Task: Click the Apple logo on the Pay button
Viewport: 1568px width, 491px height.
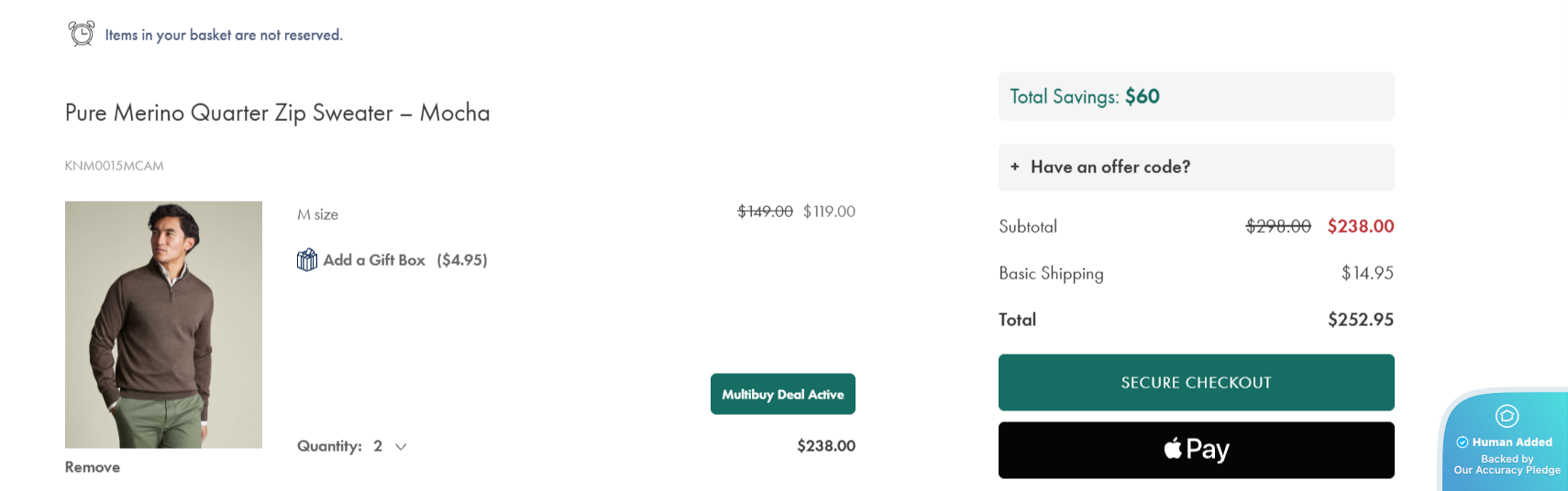Action: [x=1173, y=449]
